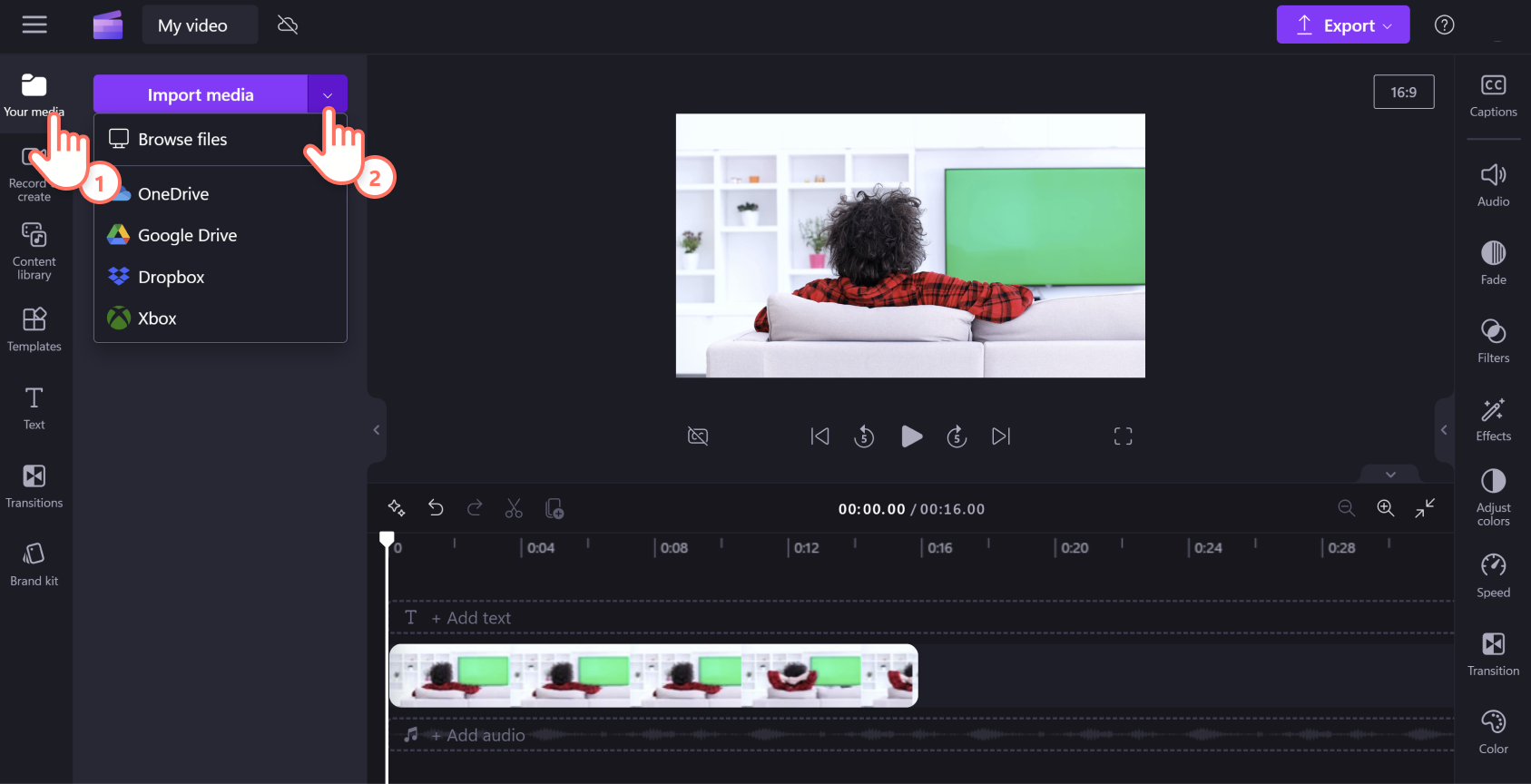Forward five seconds

point(957,436)
